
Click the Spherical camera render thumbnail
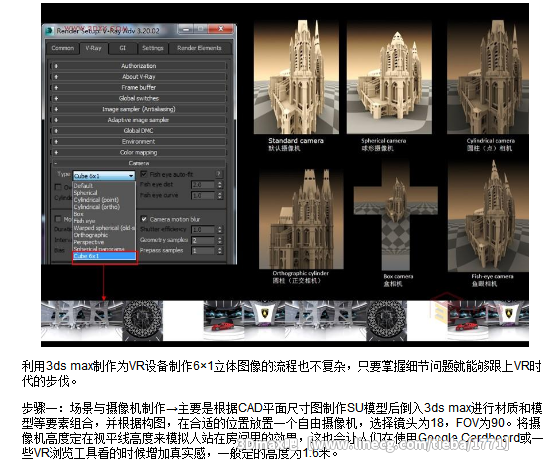point(389,77)
